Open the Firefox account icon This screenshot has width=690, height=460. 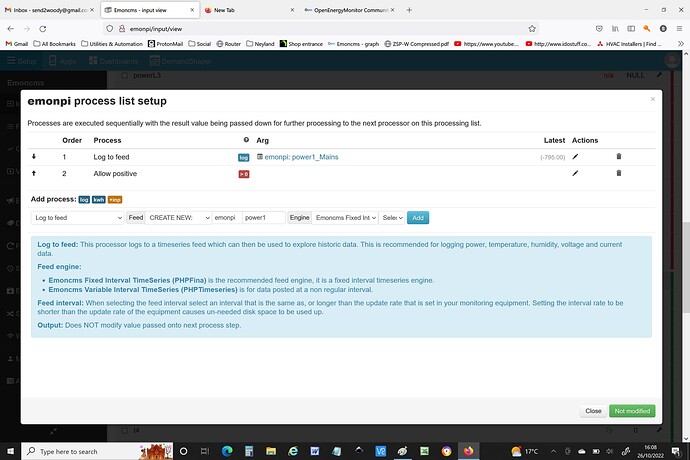point(663,29)
